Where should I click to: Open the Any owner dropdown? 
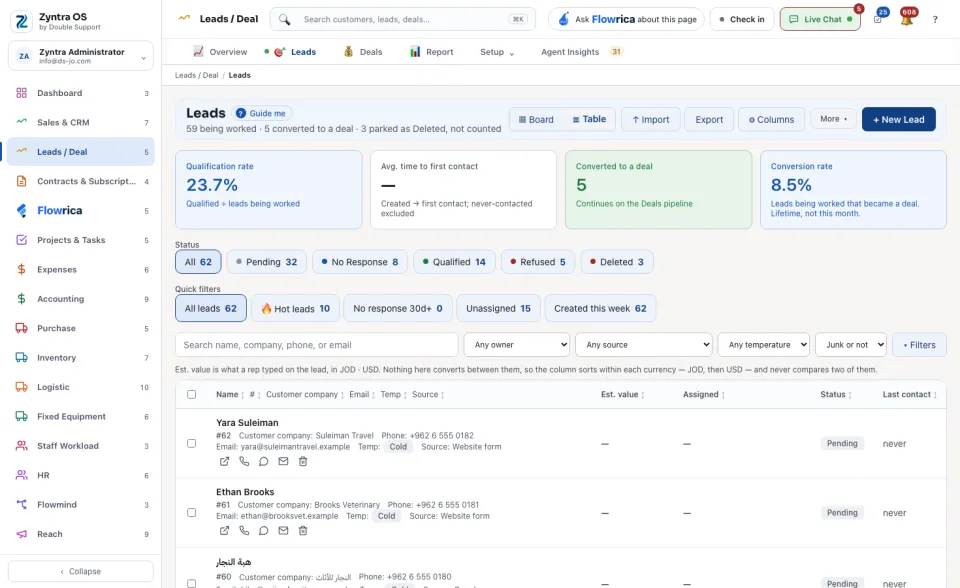point(517,345)
